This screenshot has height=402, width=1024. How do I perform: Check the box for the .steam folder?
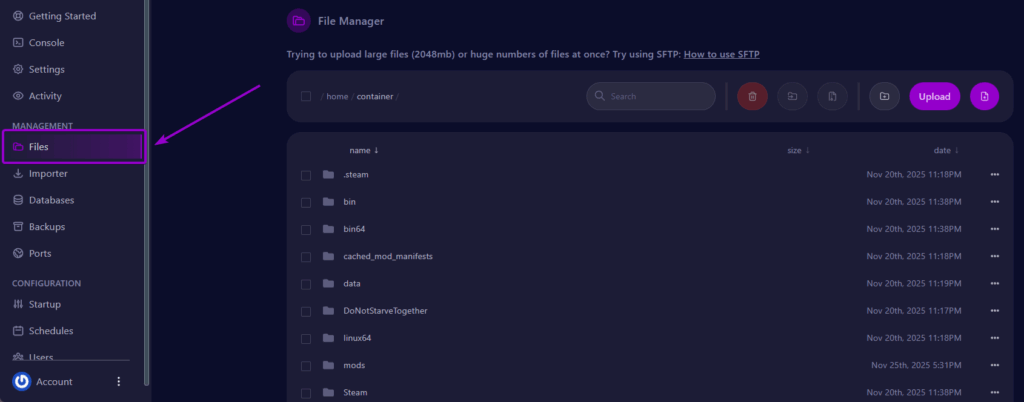[306, 176]
